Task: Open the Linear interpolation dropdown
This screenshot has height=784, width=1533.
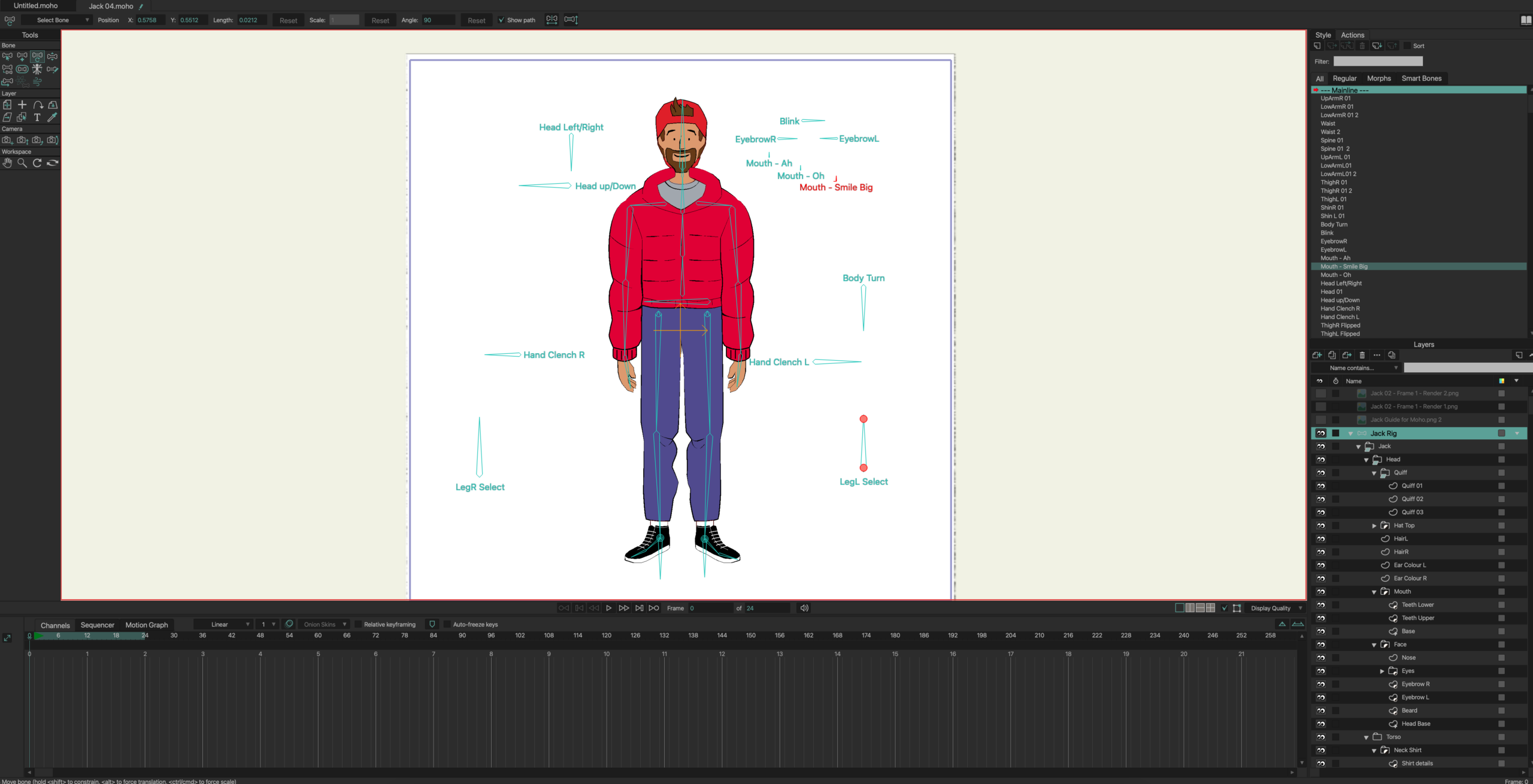Action: tap(223, 625)
